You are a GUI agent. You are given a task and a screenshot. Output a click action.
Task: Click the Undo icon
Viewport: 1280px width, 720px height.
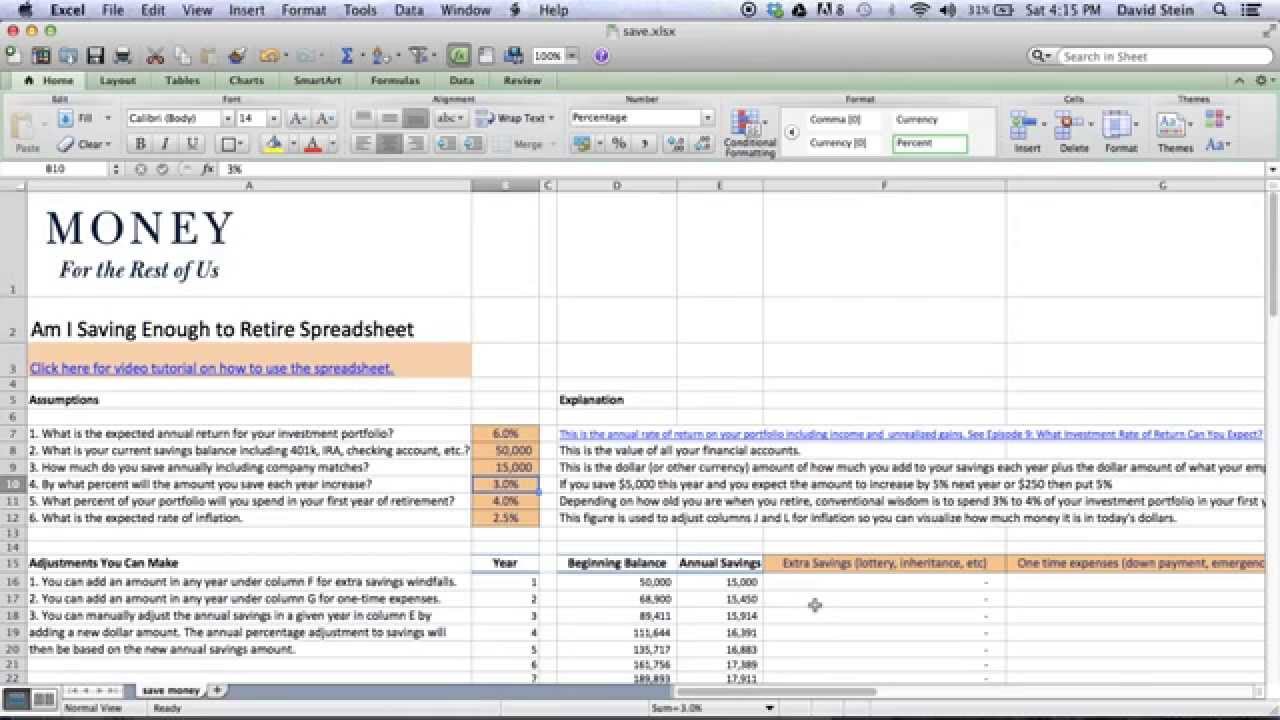point(268,56)
